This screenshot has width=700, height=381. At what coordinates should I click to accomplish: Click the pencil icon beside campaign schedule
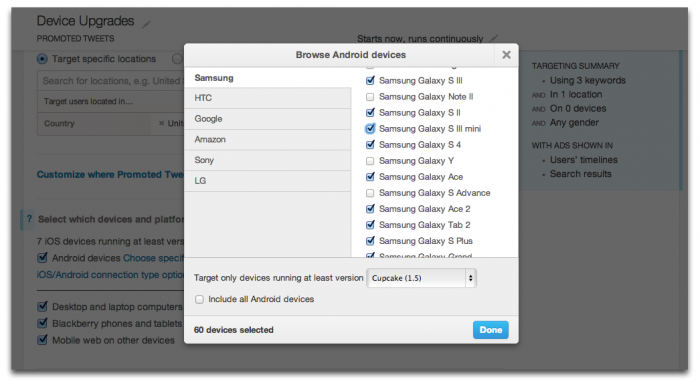493,38
